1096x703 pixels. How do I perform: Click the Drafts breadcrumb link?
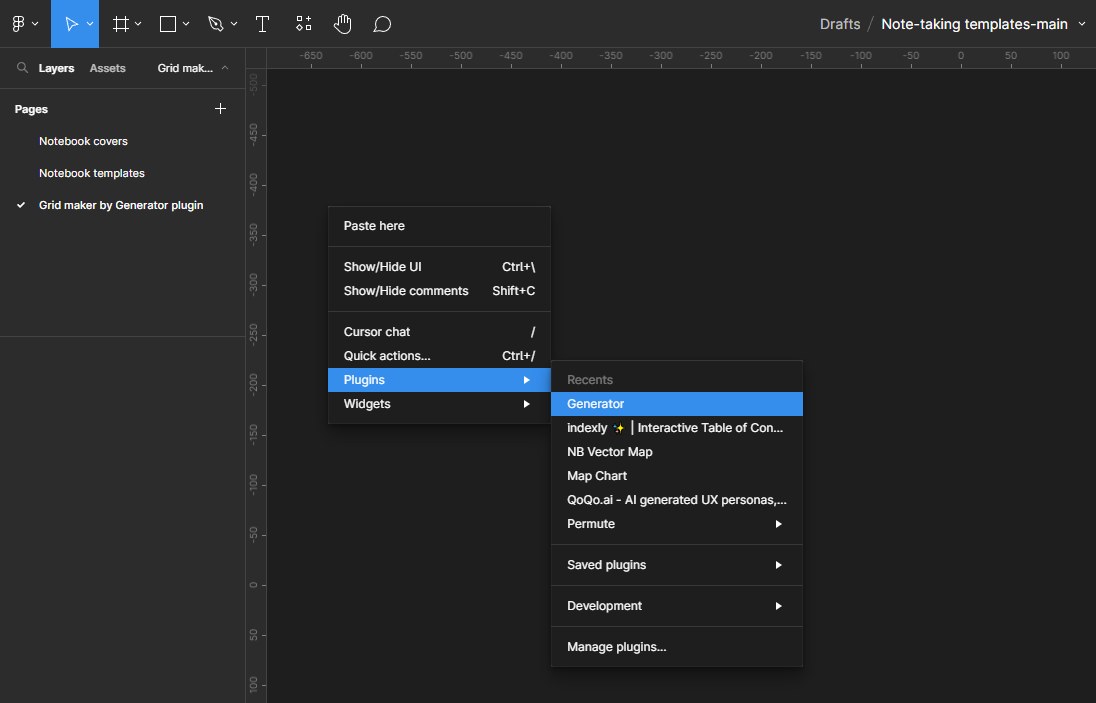pyautogui.click(x=839, y=24)
